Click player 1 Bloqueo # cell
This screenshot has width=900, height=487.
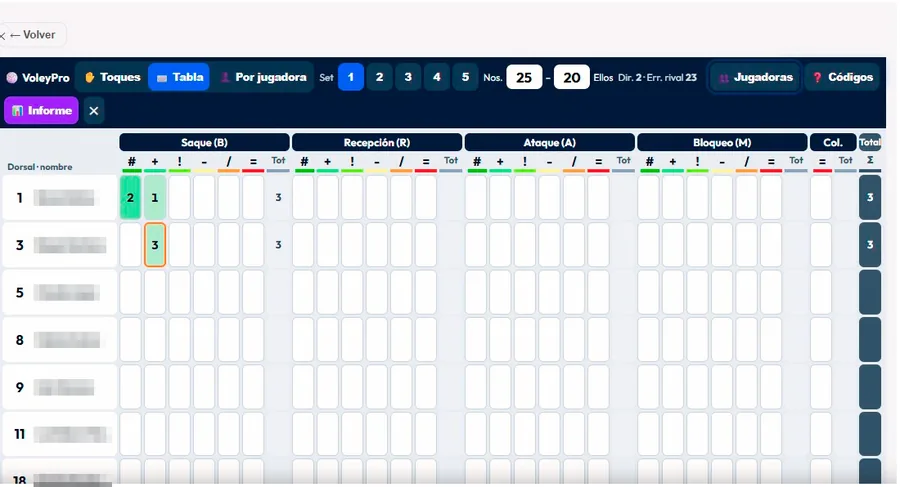pyautogui.click(x=649, y=198)
